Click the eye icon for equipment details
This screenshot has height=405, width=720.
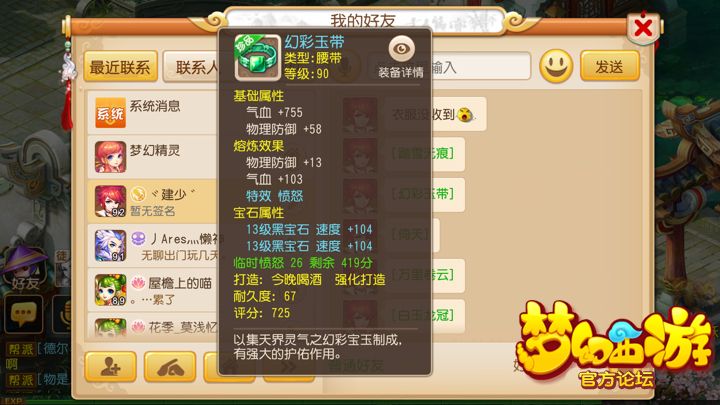point(401,49)
